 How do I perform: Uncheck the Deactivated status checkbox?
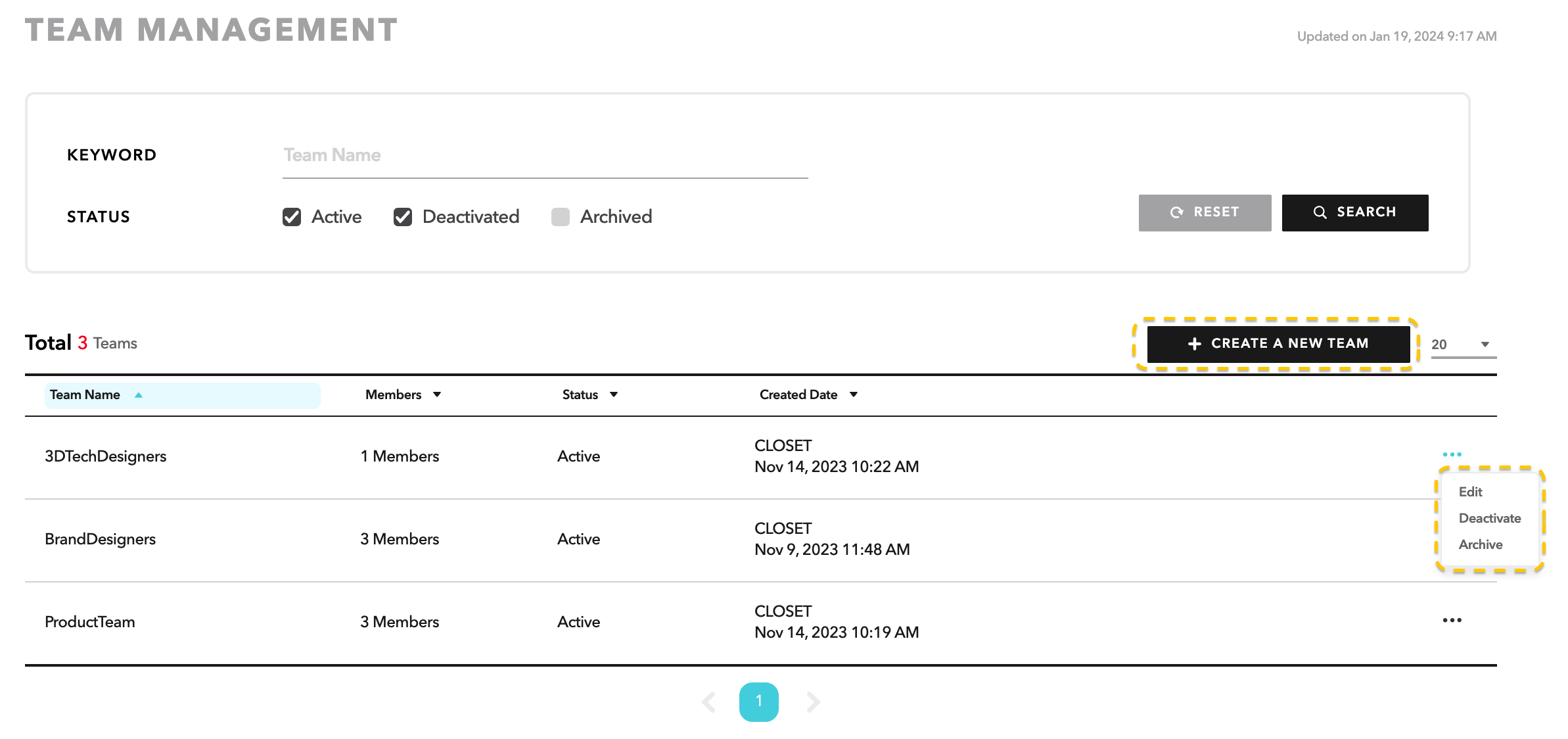tap(403, 217)
